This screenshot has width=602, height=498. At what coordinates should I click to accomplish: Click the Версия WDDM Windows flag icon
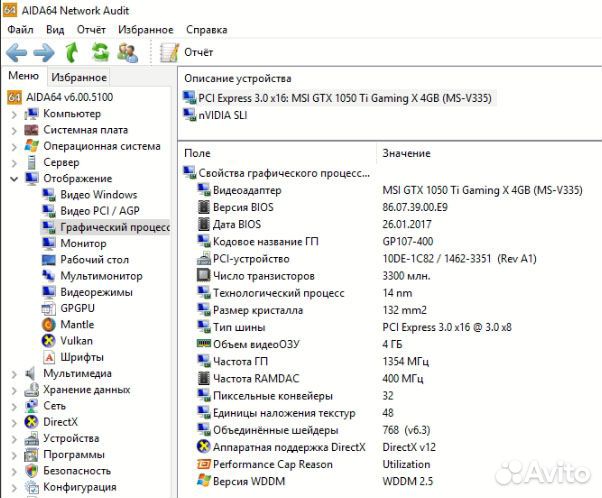point(203,481)
